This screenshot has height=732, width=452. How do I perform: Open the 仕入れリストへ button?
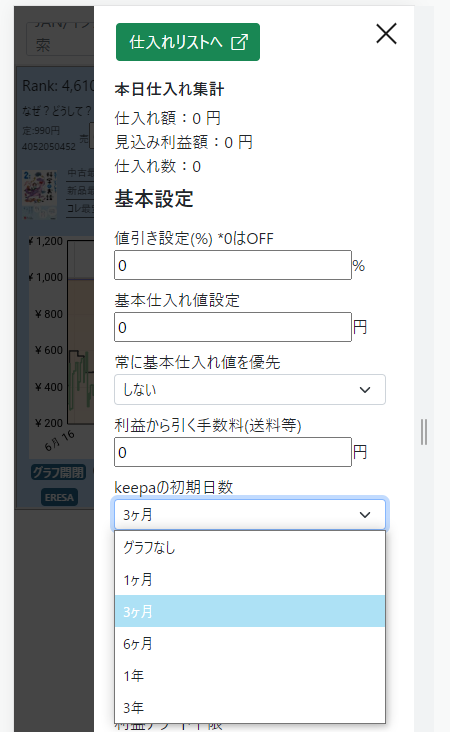pyautogui.click(x=188, y=42)
